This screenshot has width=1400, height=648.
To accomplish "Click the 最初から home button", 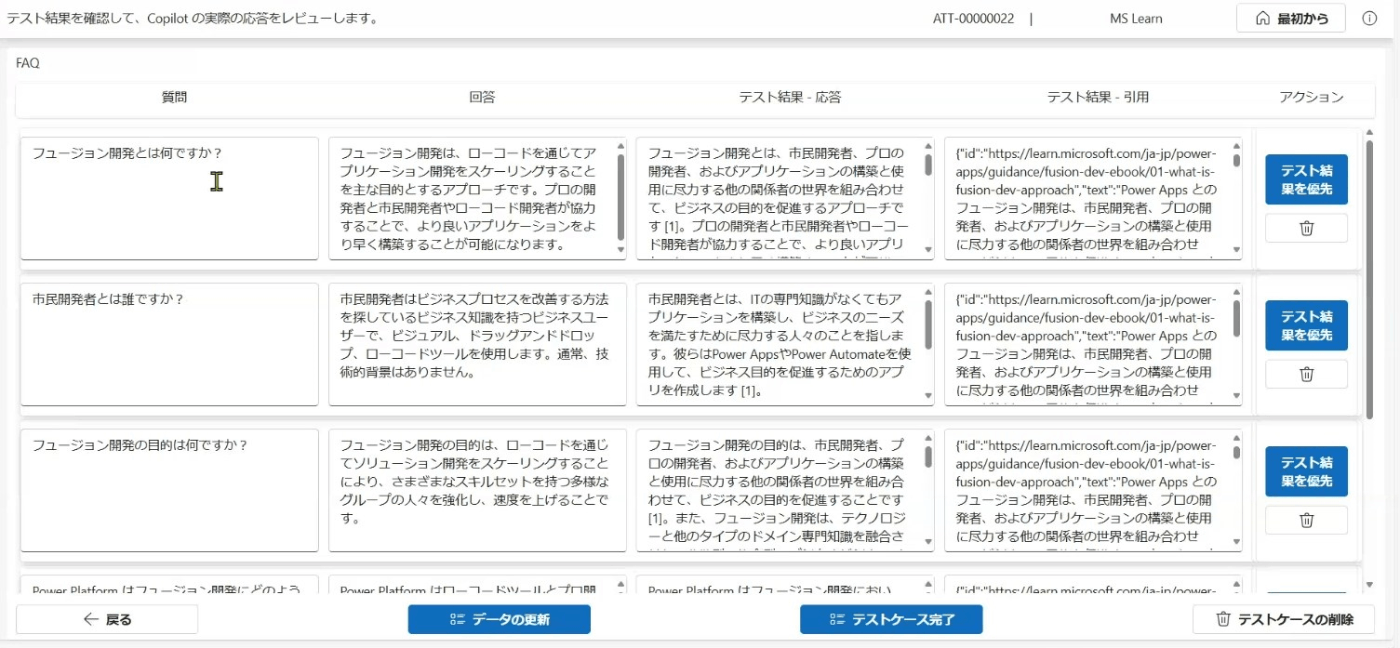I will (1291, 18).
